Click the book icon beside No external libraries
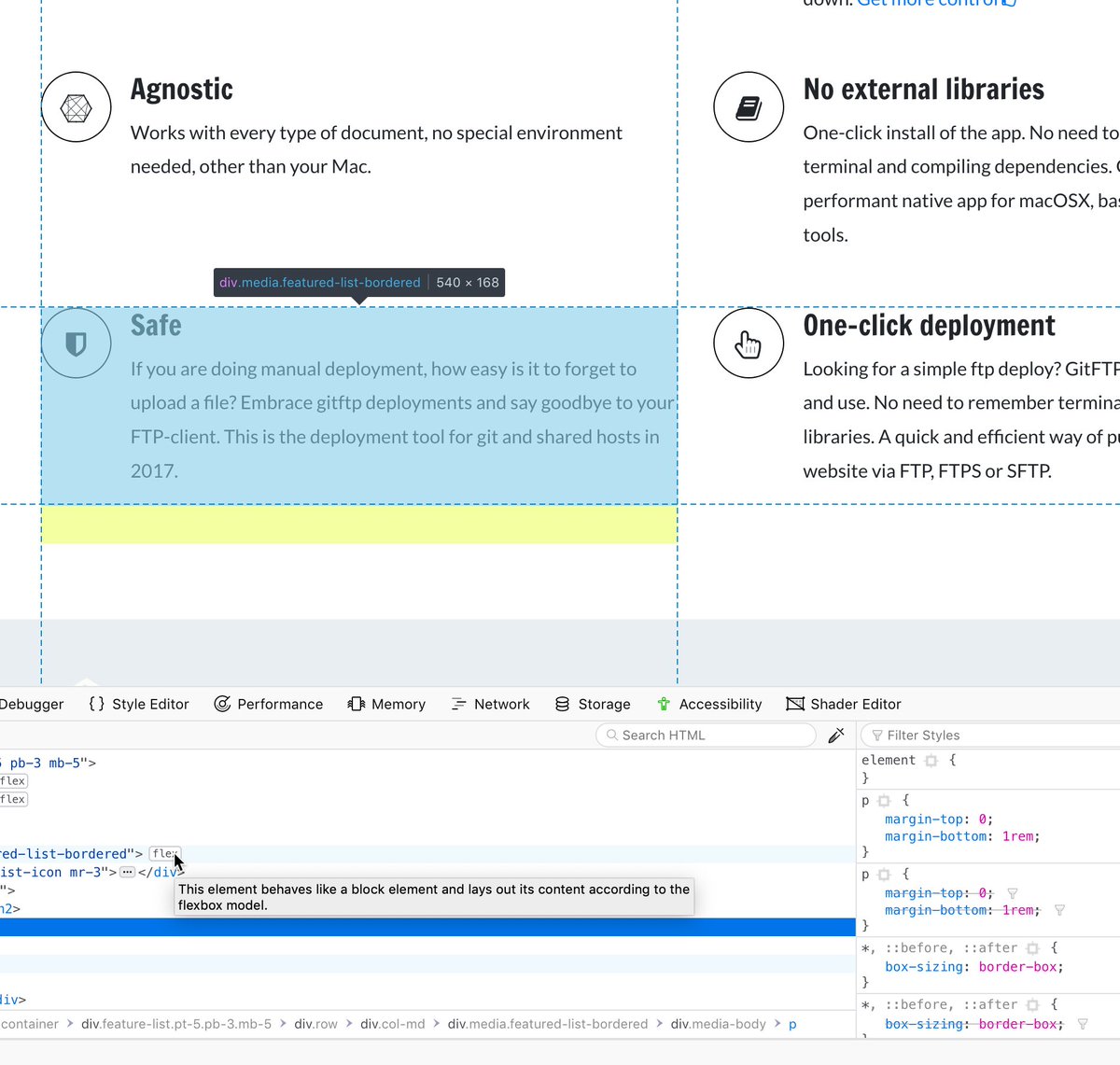The height and width of the screenshot is (1065, 1120). point(749,107)
